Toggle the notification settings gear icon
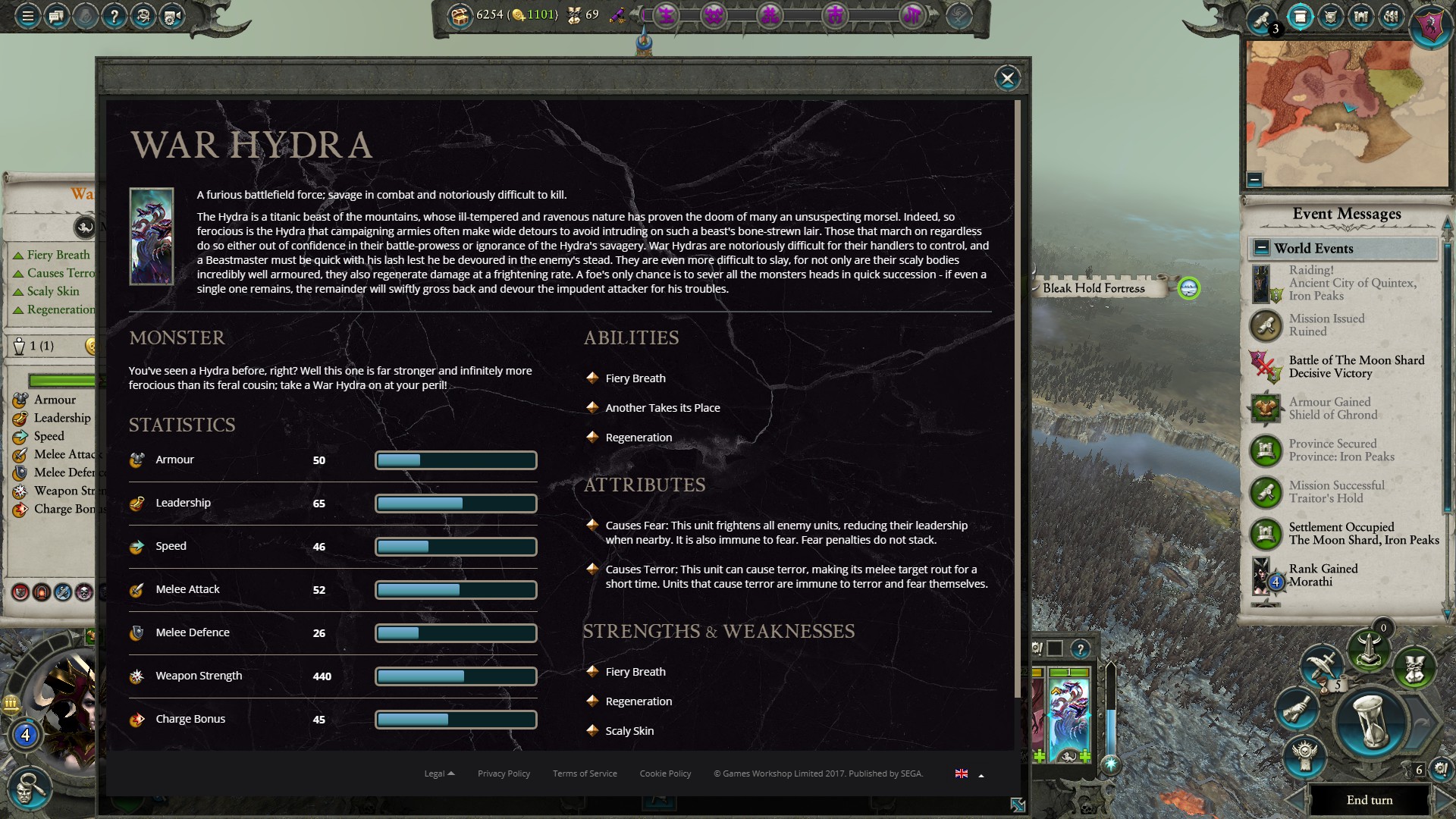 [1441, 770]
